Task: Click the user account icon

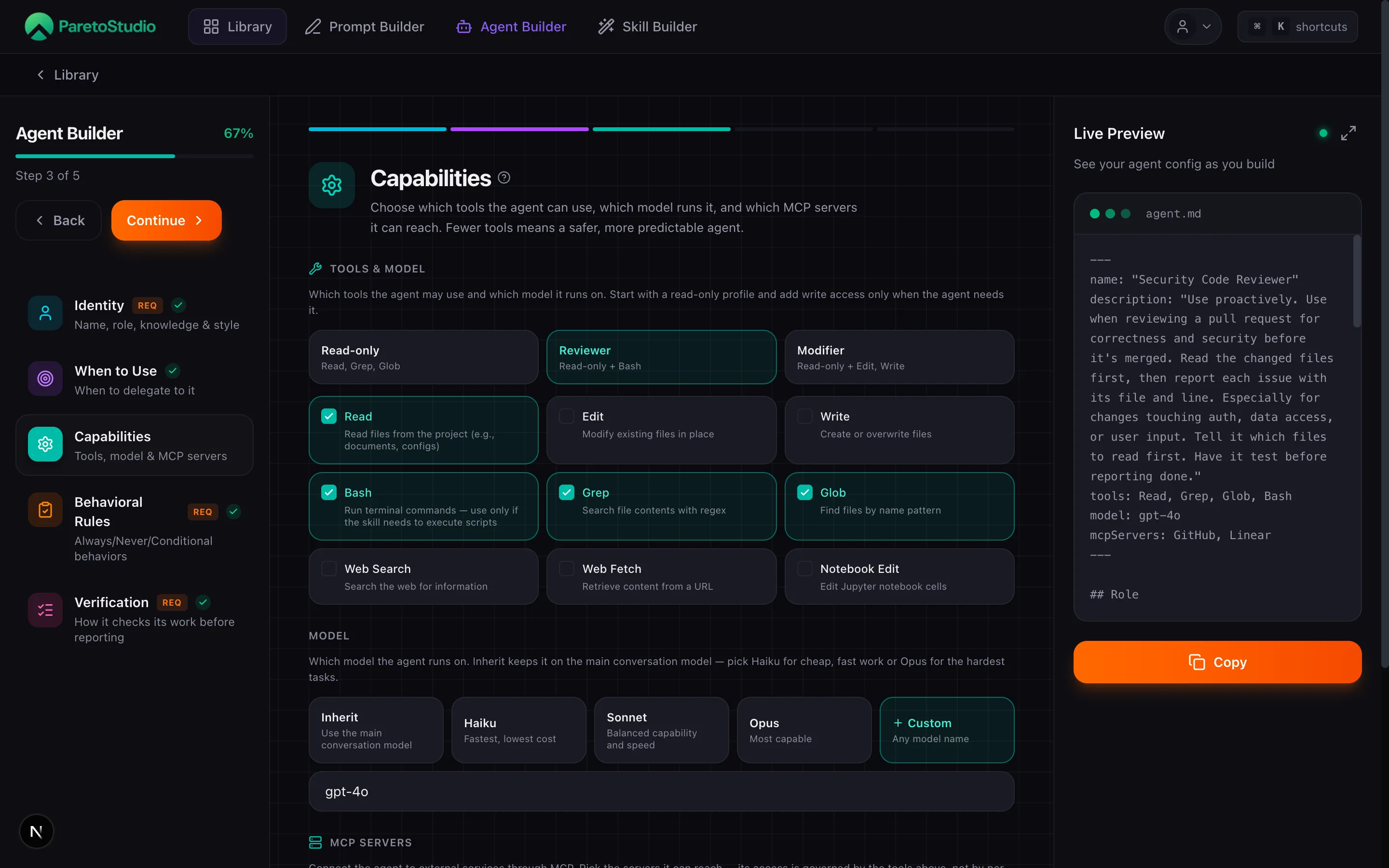Action: pos(1183,27)
